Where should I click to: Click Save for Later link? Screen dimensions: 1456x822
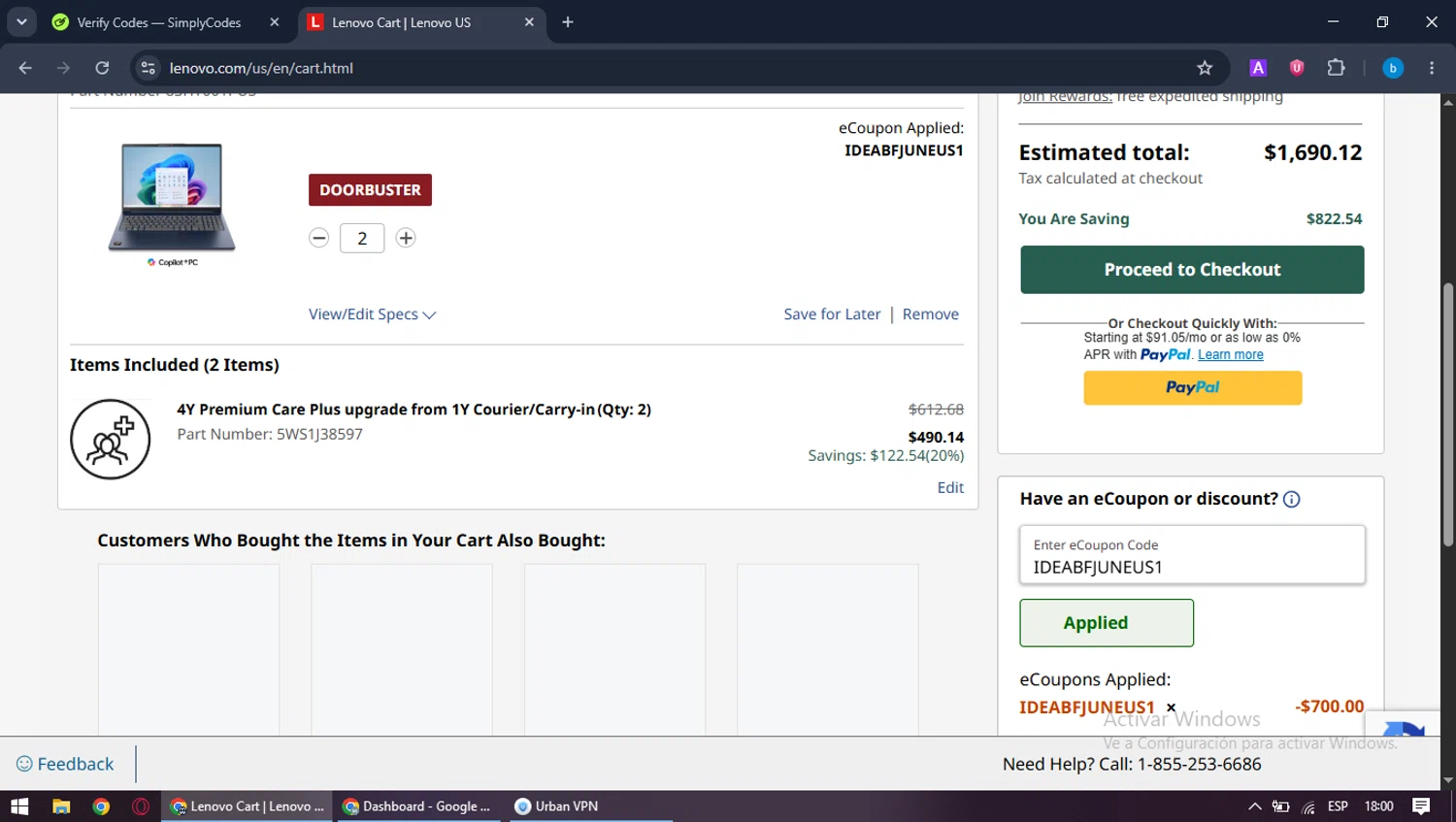pyautogui.click(x=832, y=314)
